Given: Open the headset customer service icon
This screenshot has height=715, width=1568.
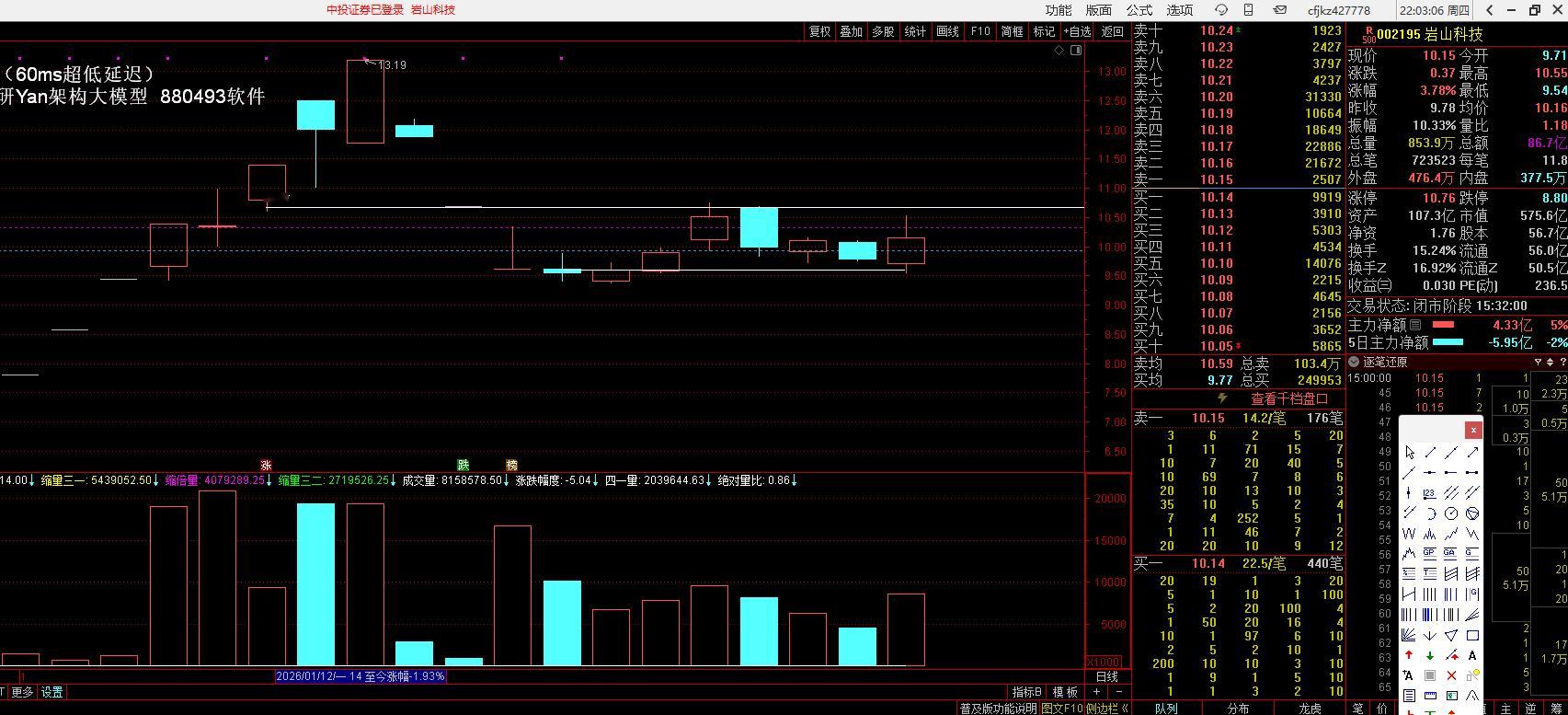Looking at the screenshot, I should click(1221, 10).
